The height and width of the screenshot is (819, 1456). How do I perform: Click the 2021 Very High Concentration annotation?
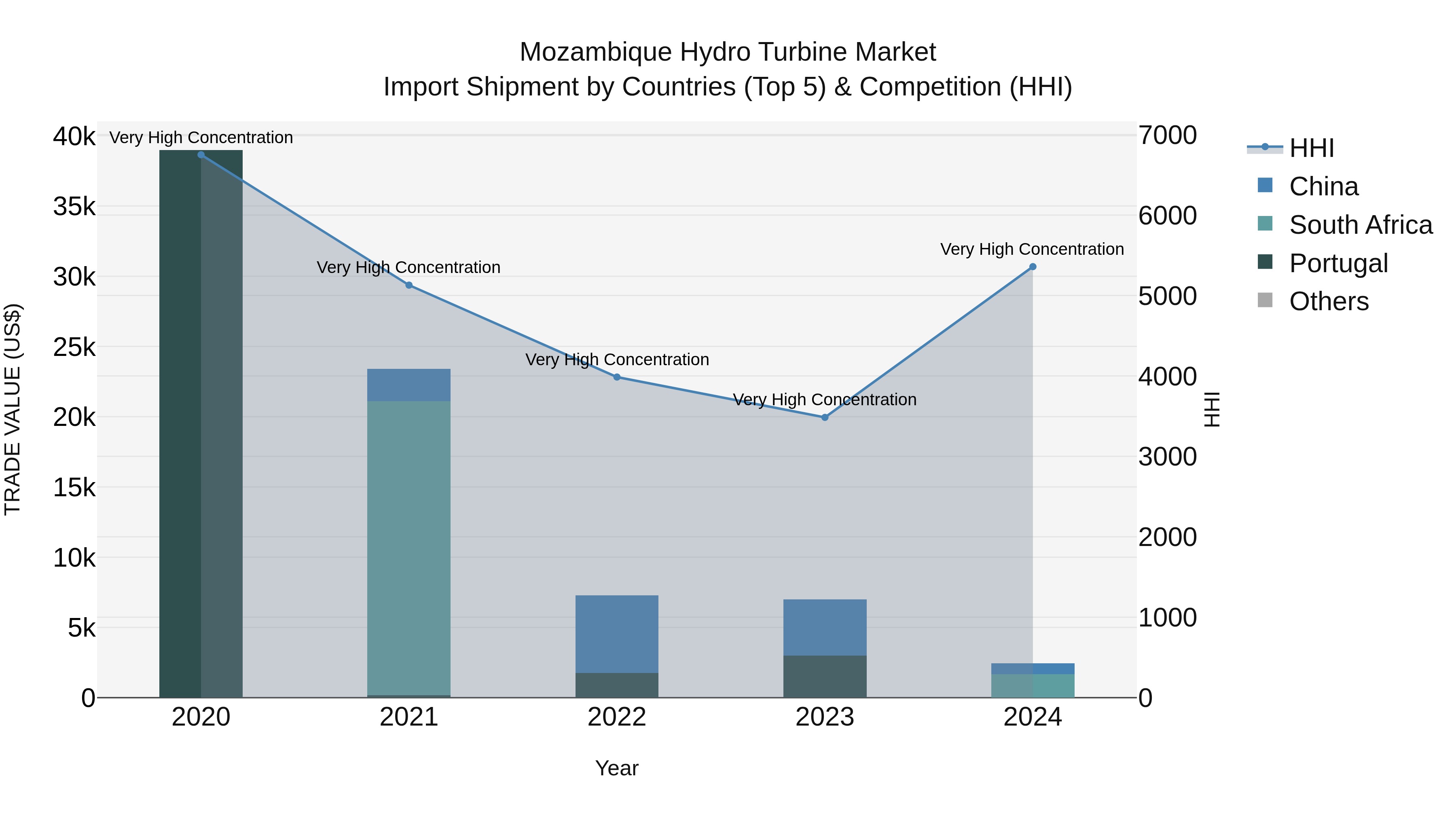(x=408, y=267)
